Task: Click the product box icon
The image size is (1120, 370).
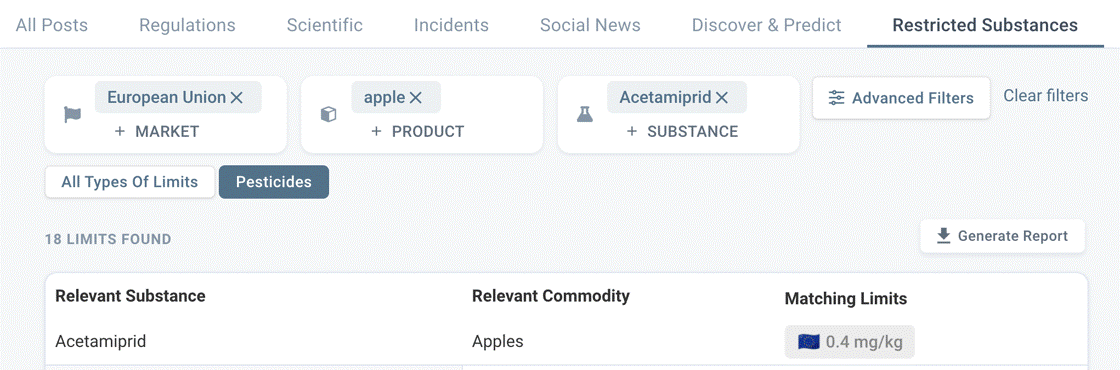Action: (328, 114)
